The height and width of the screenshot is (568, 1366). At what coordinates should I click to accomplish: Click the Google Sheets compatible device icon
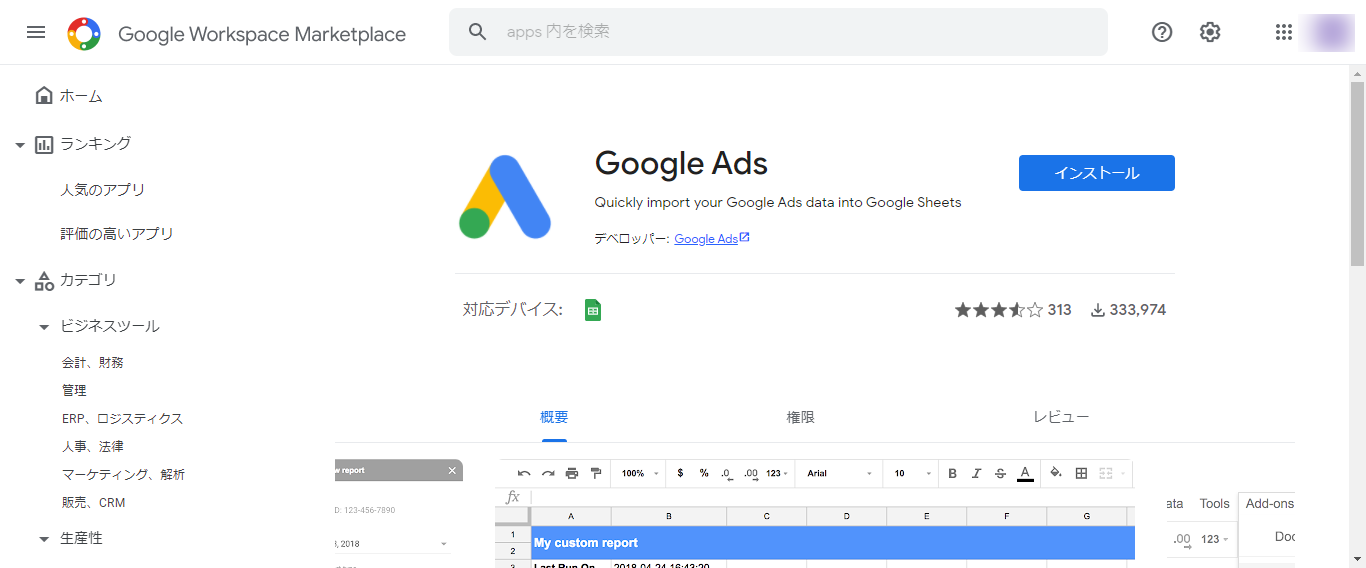pyautogui.click(x=593, y=310)
